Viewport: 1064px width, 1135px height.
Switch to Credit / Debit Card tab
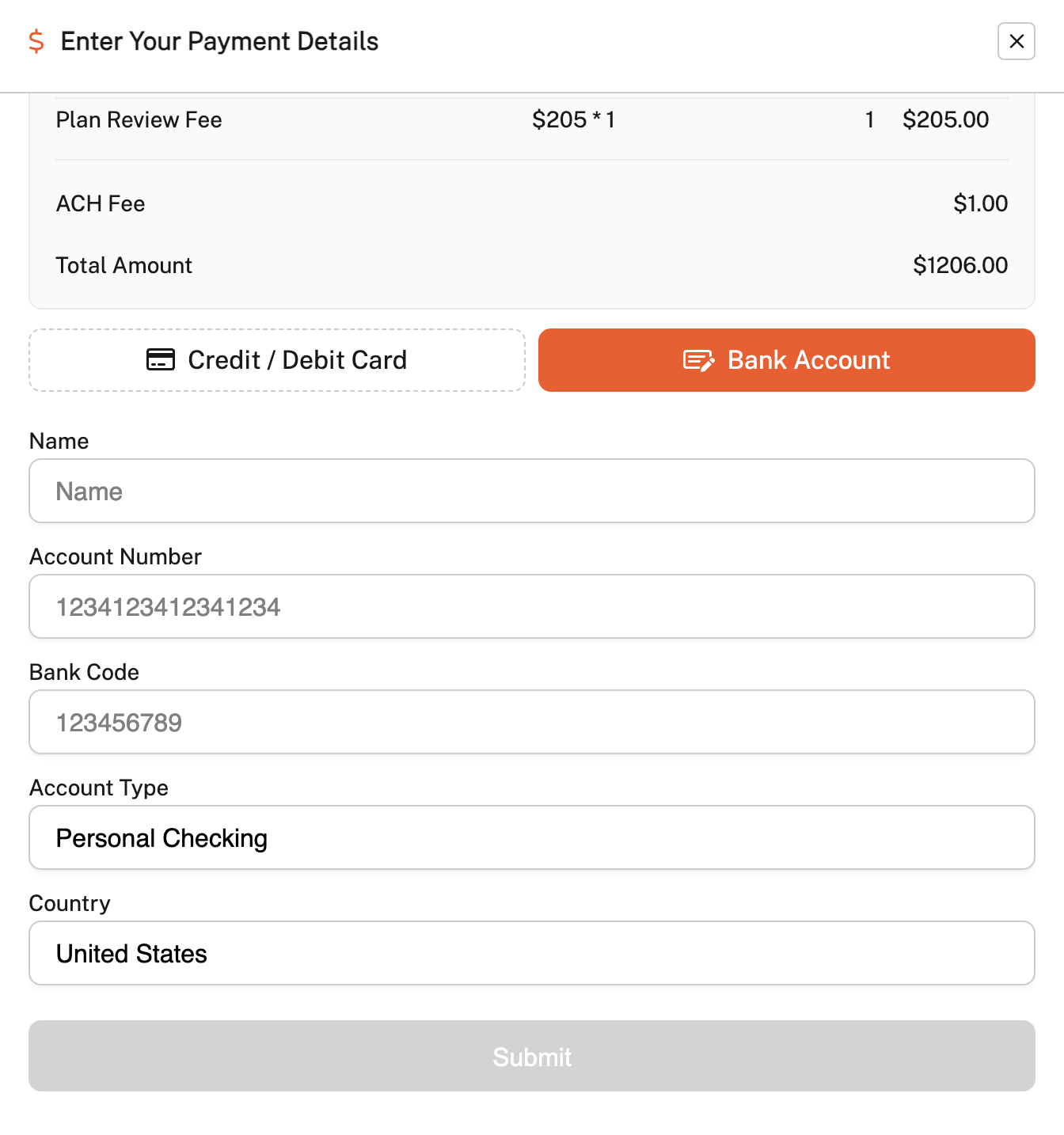coord(277,360)
